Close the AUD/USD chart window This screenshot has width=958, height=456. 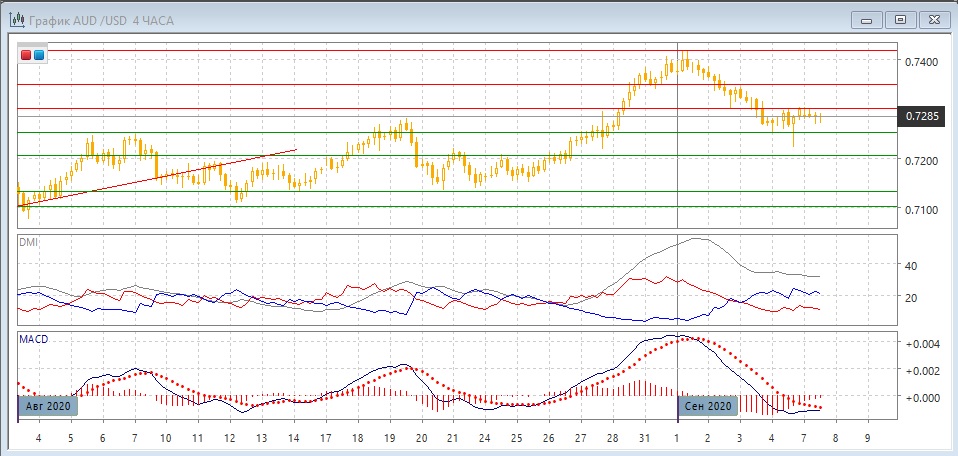coord(934,19)
